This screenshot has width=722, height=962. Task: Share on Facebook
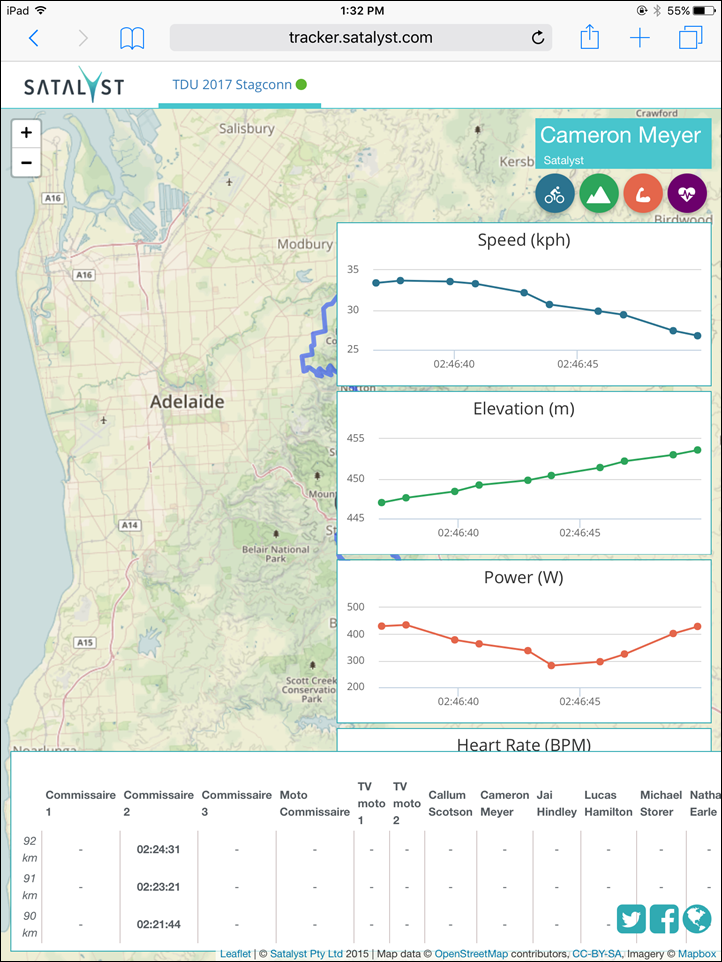(x=664, y=919)
